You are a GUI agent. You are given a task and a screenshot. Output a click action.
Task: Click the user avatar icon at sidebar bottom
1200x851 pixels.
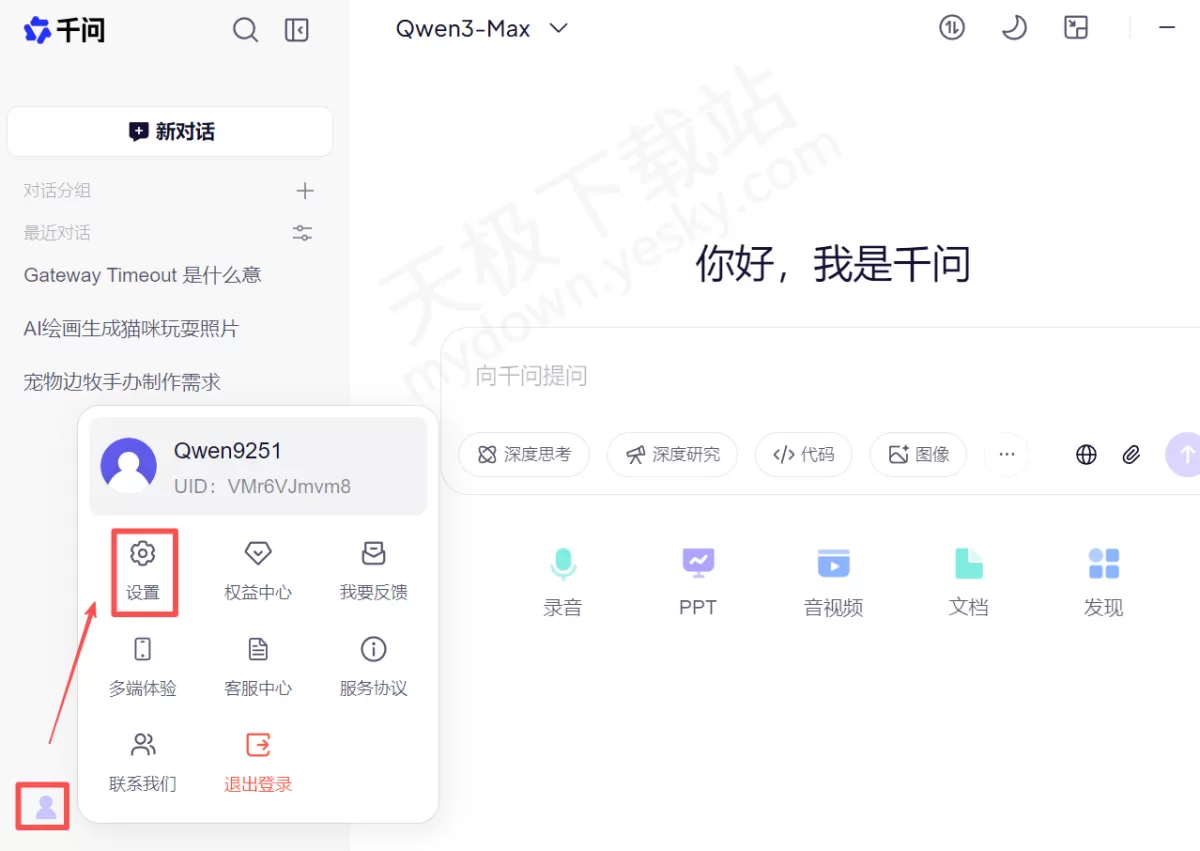[44, 806]
